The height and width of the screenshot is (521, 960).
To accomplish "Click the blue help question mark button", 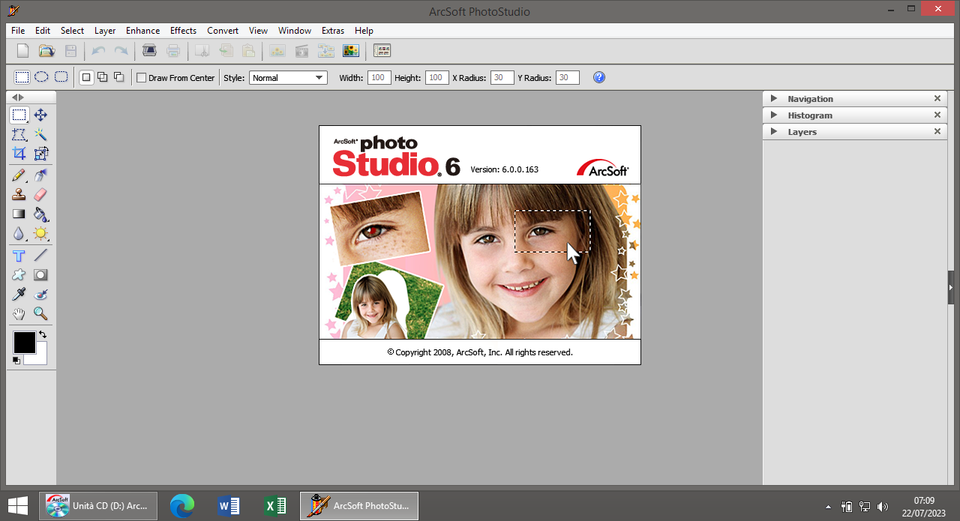I will (599, 77).
